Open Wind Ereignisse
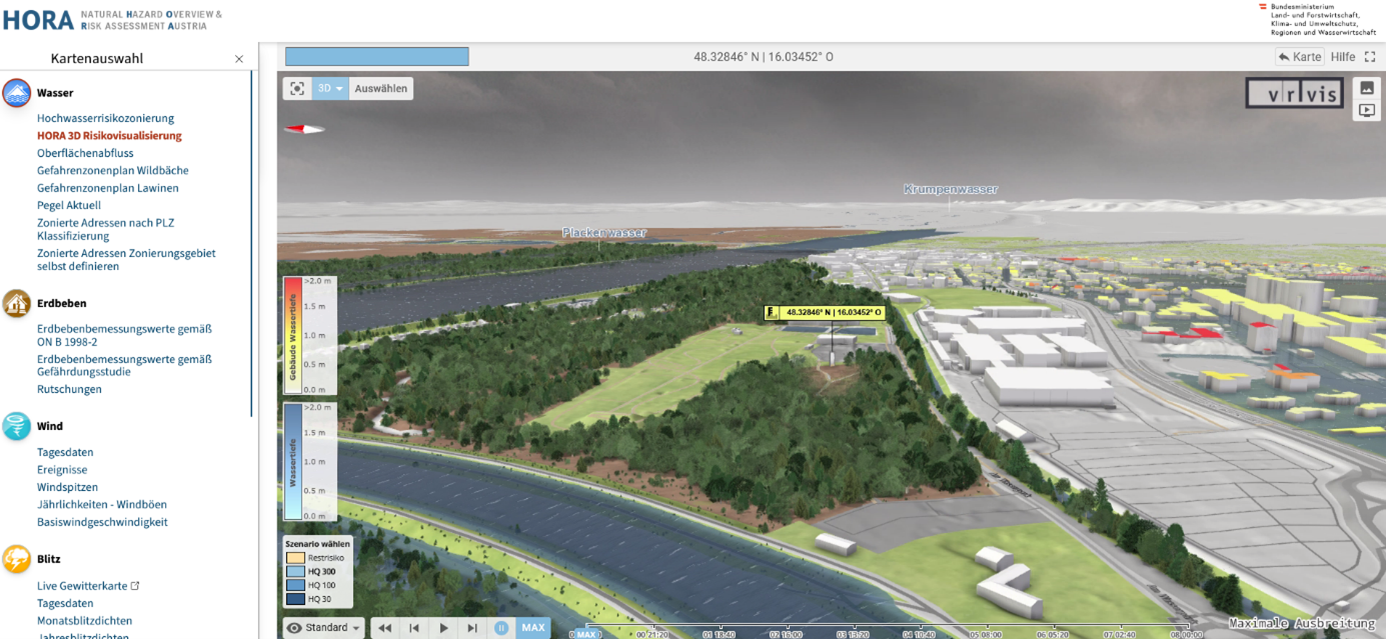This screenshot has height=639, width=1386. tap(62, 470)
